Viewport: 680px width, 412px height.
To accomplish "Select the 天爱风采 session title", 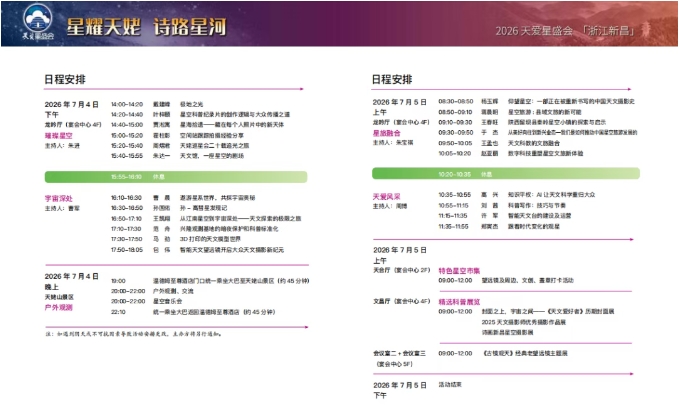I will 386,196.
